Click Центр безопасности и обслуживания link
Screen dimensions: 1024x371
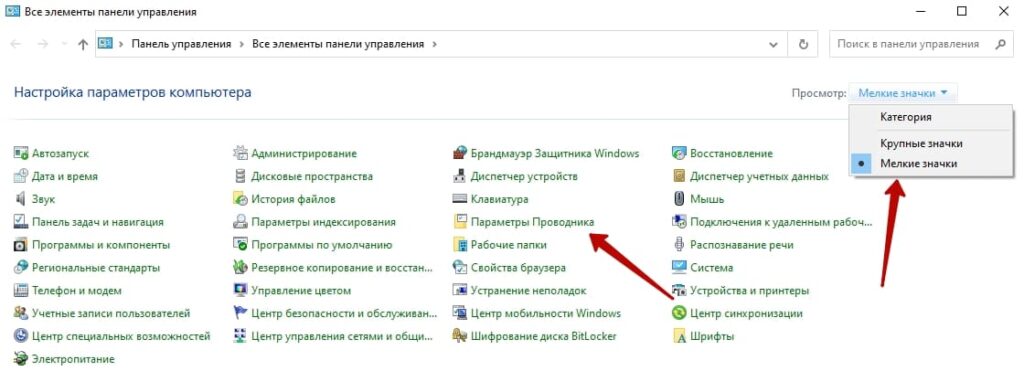[344, 314]
